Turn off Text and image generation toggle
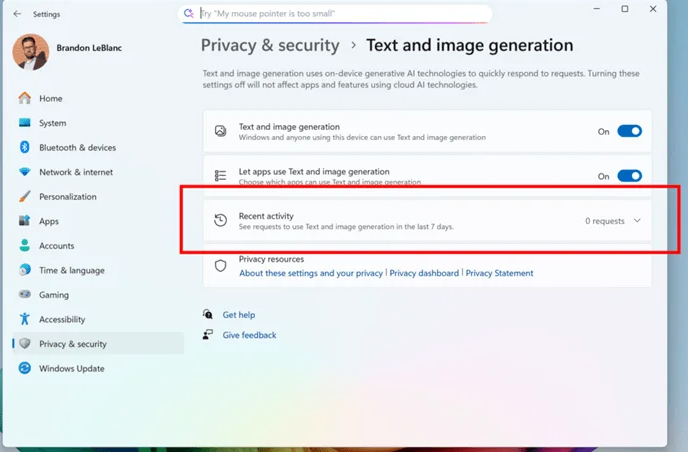688x452 pixels. (629, 131)
